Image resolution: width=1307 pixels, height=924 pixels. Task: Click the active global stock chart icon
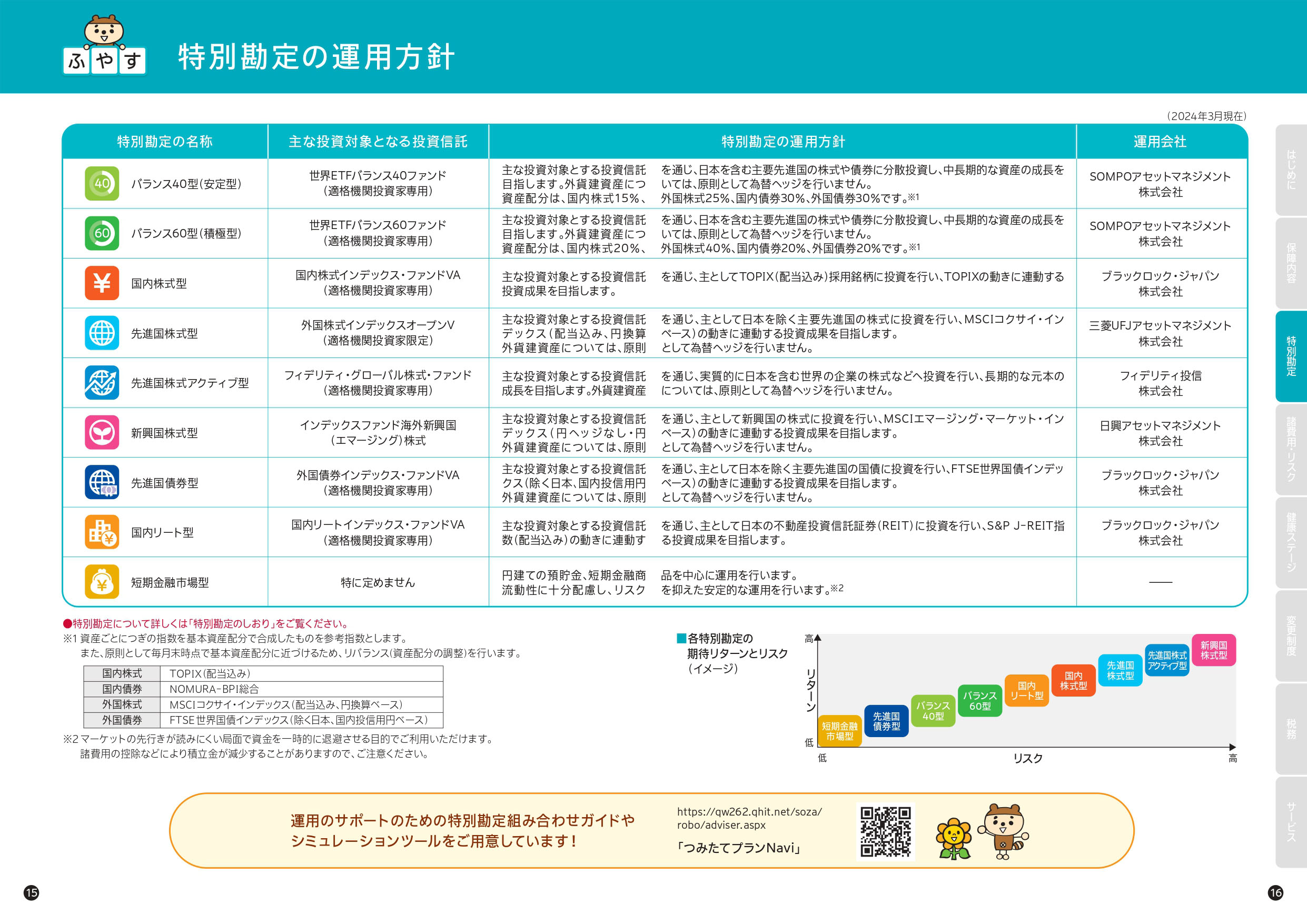point(102,383)
